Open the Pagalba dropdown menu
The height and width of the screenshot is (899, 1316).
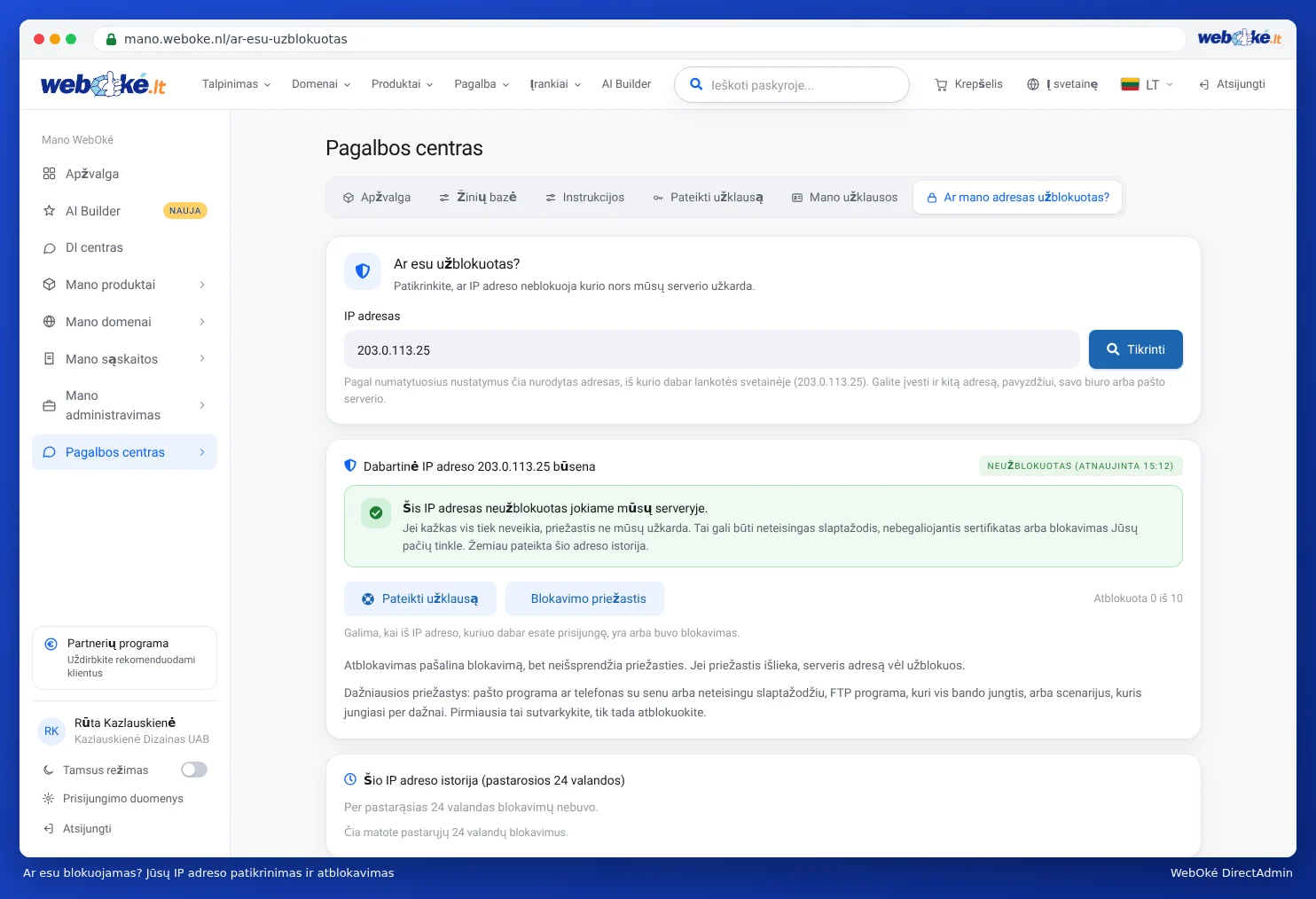point(482,84)
